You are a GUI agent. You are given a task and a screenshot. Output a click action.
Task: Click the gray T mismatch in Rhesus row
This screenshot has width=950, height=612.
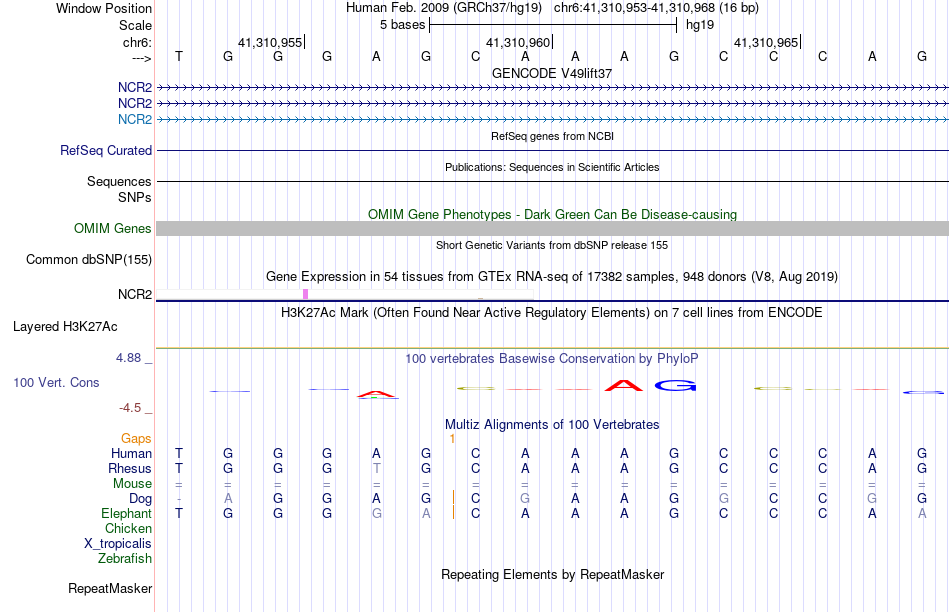click(x=376, y=468)
